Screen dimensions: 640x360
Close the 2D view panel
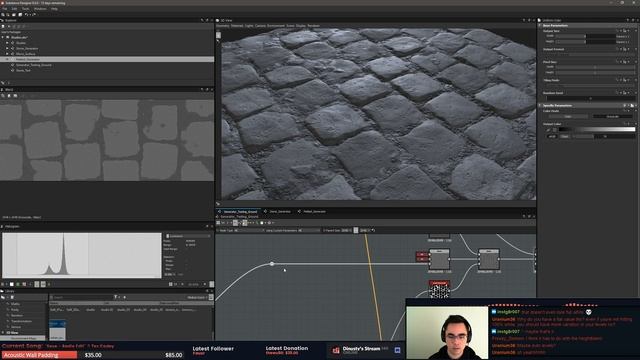pos(212,89)
